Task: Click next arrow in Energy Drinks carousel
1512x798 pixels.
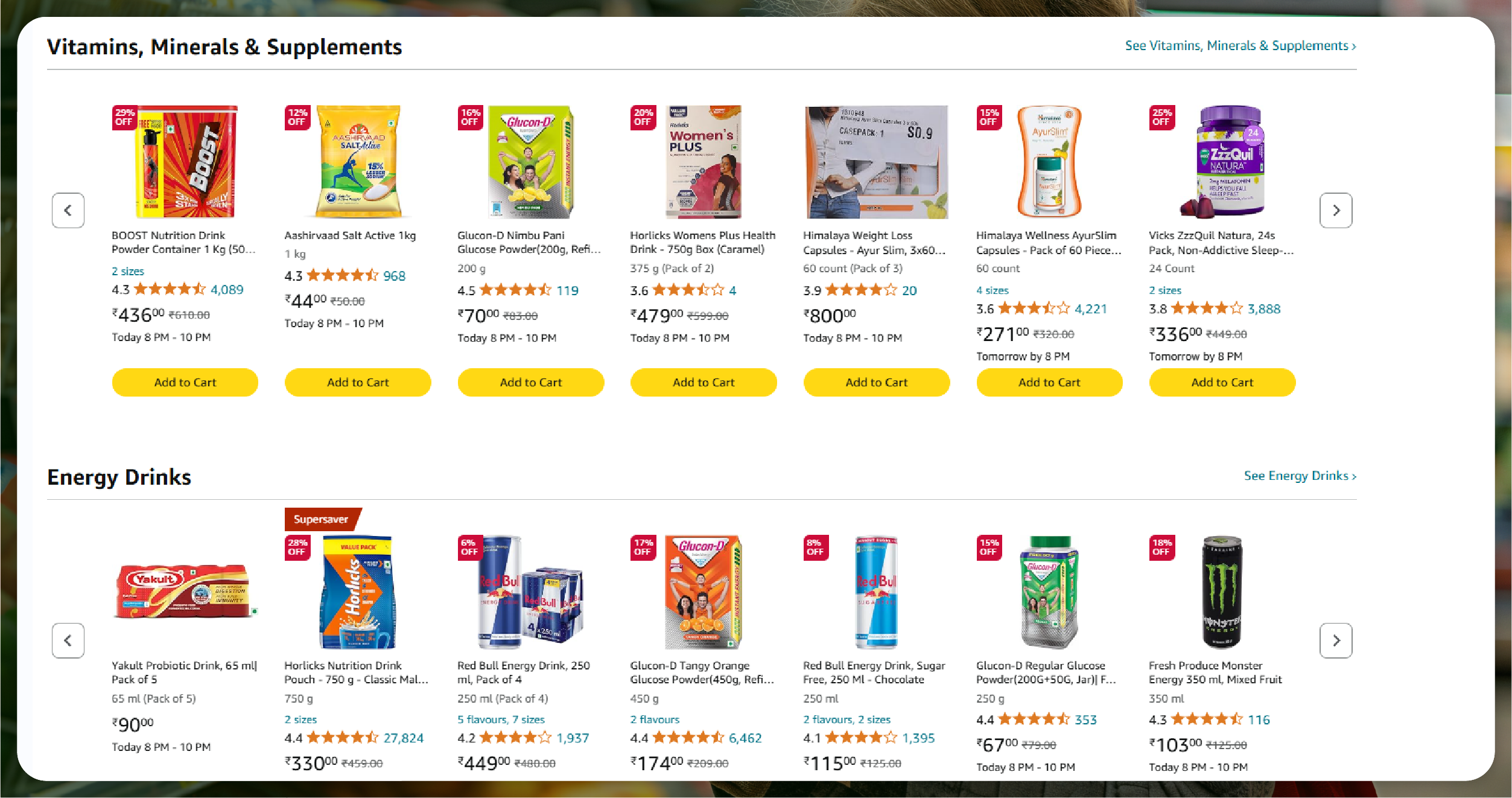Action: [1335, 640]
